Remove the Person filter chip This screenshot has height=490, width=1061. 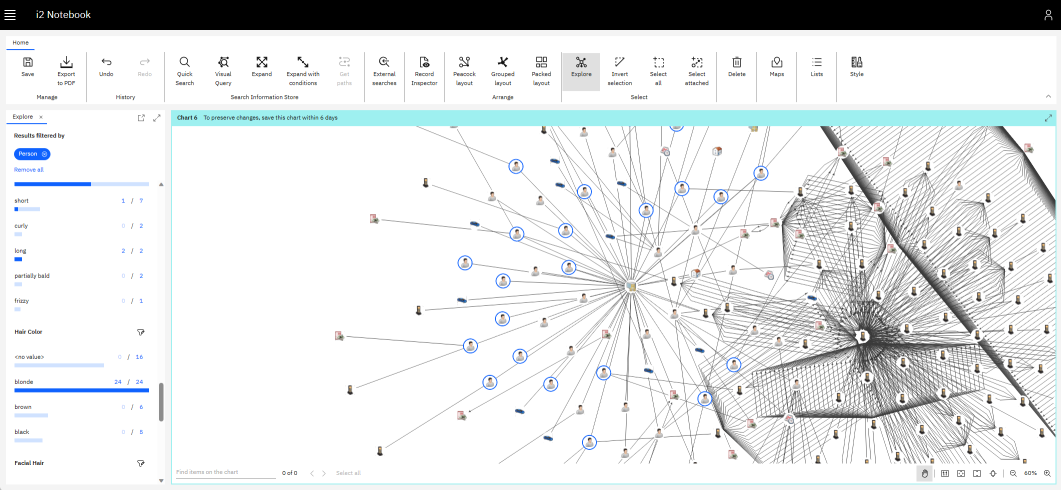coord(45,154)
